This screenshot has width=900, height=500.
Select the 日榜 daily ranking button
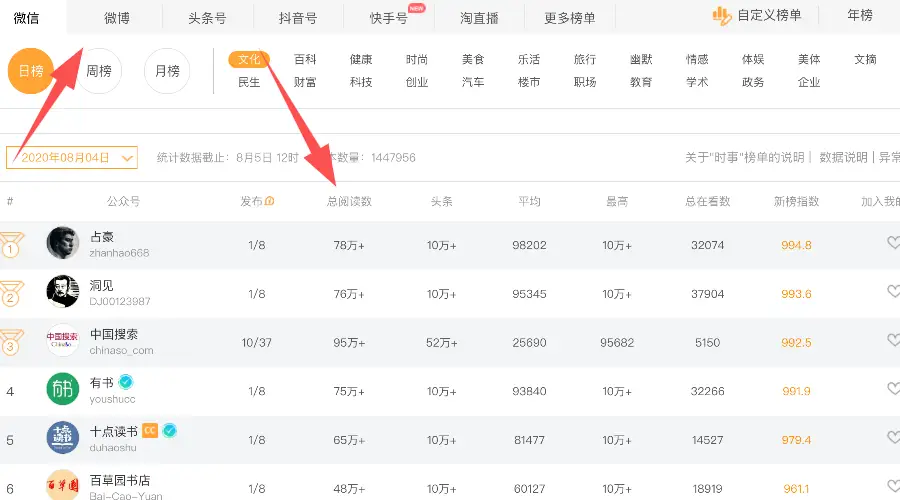point(30,71)
